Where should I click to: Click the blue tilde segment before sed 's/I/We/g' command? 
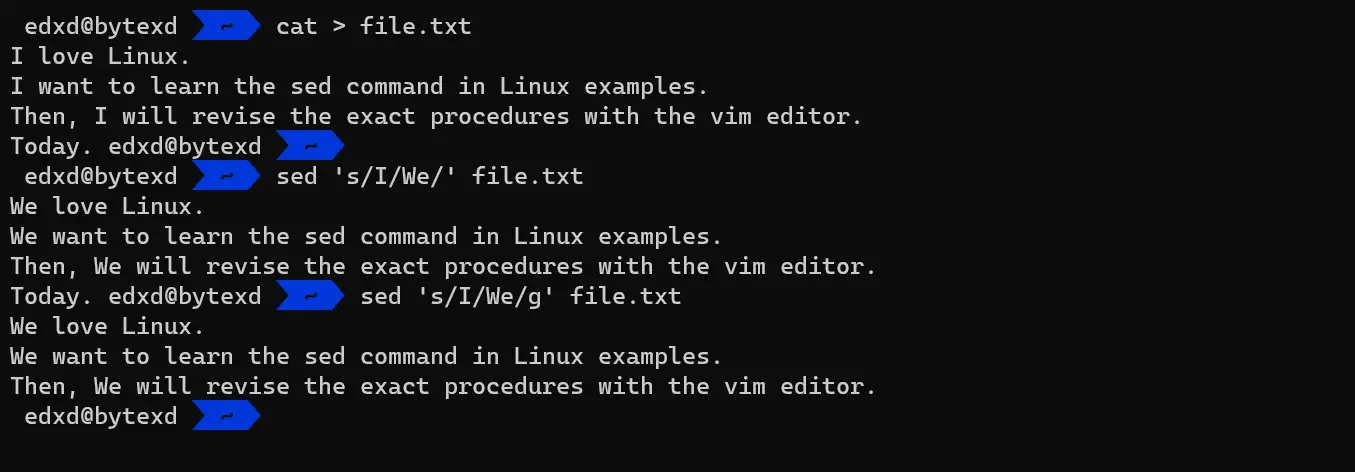[310, 296]
